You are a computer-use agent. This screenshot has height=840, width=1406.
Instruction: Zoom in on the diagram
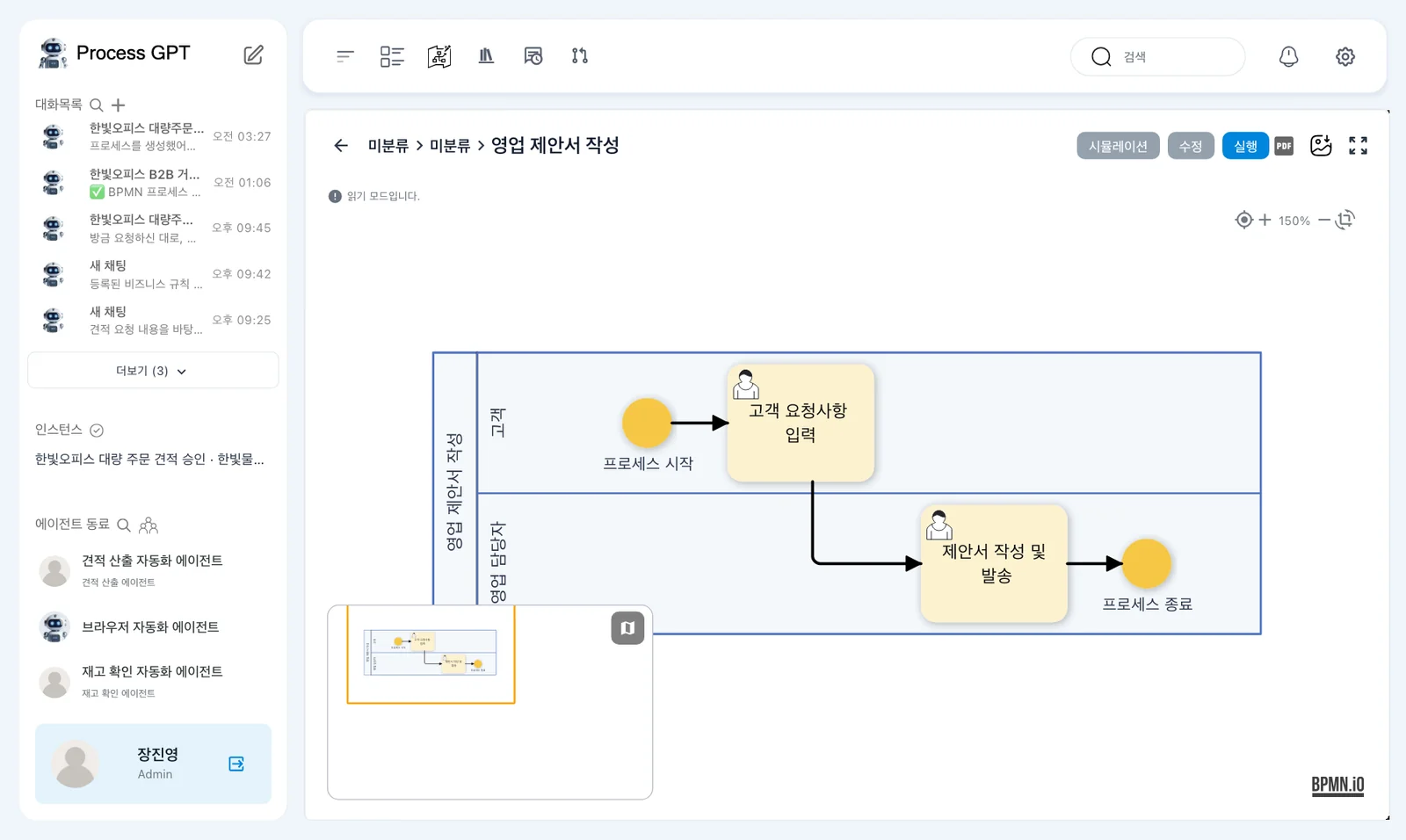(x=1265, y=220)
